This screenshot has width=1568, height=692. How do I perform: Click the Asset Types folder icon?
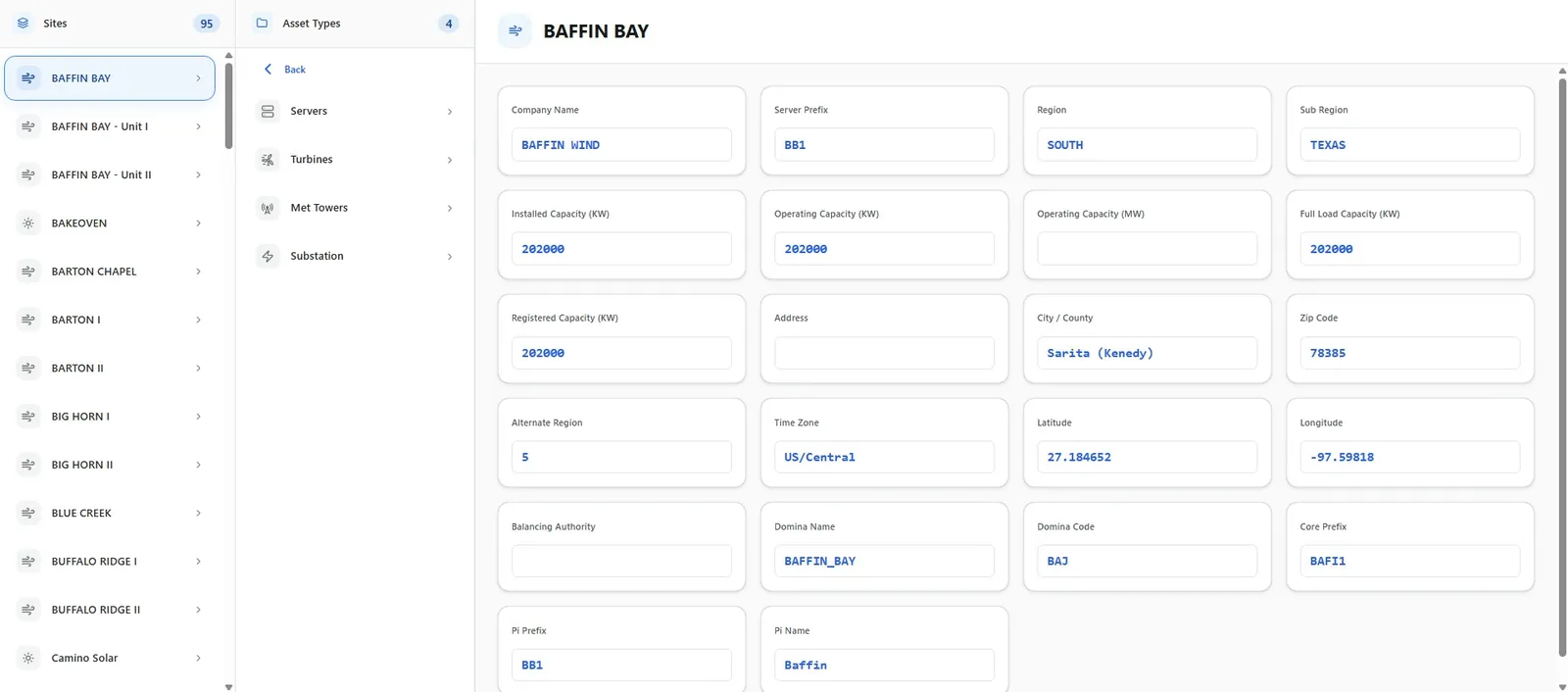[262, 23]
